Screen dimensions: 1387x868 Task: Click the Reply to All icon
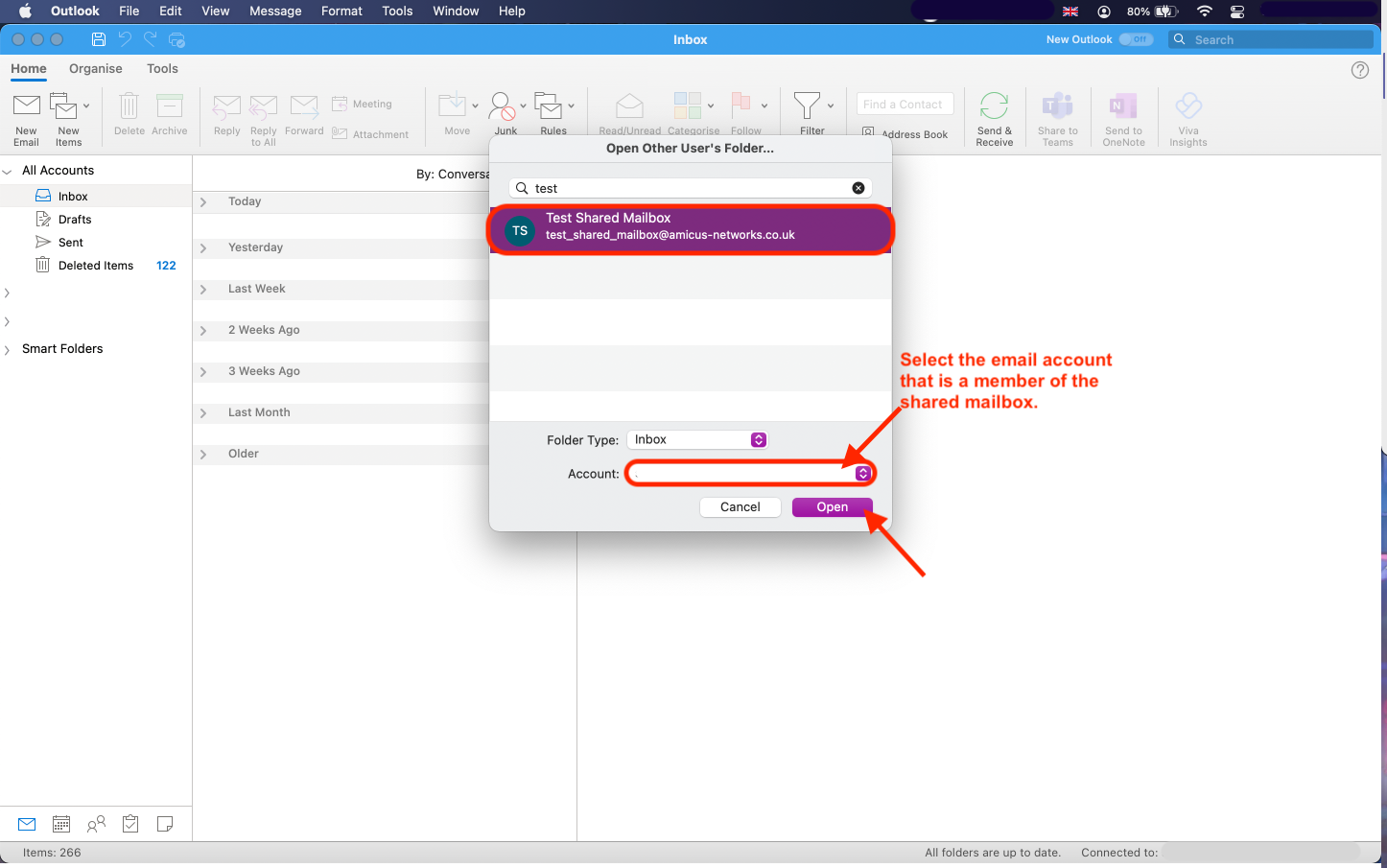pyautogui.click(x=264, y=106)
